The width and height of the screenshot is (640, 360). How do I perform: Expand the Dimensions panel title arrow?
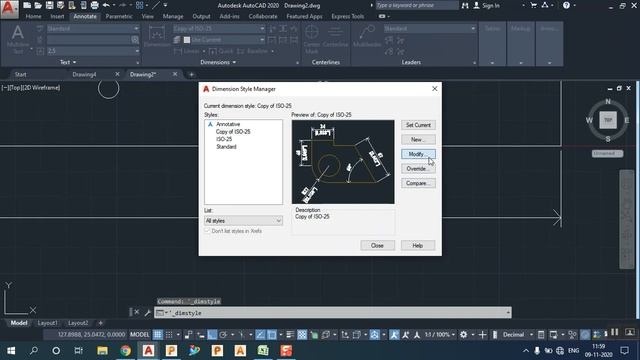click(234, 62)
